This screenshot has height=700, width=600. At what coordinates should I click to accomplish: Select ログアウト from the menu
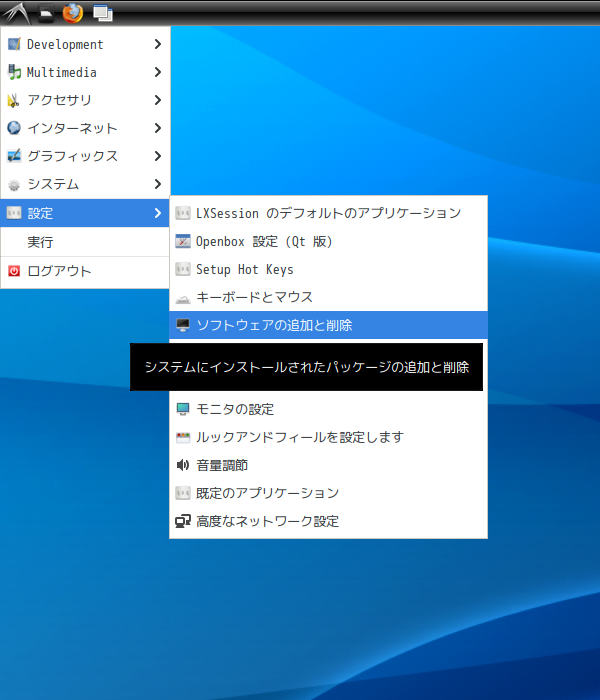85,271
